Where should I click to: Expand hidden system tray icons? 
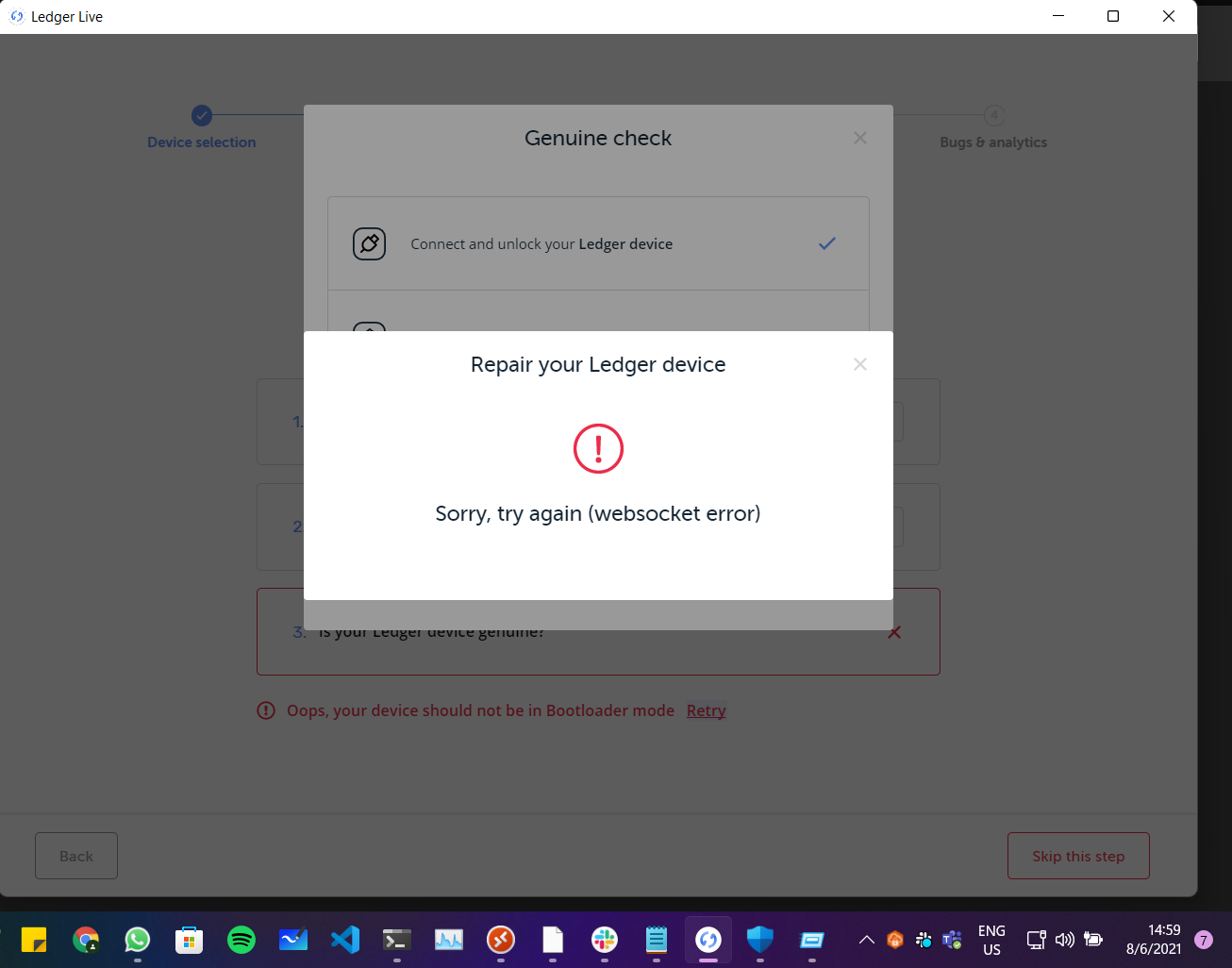click(865, 940)
